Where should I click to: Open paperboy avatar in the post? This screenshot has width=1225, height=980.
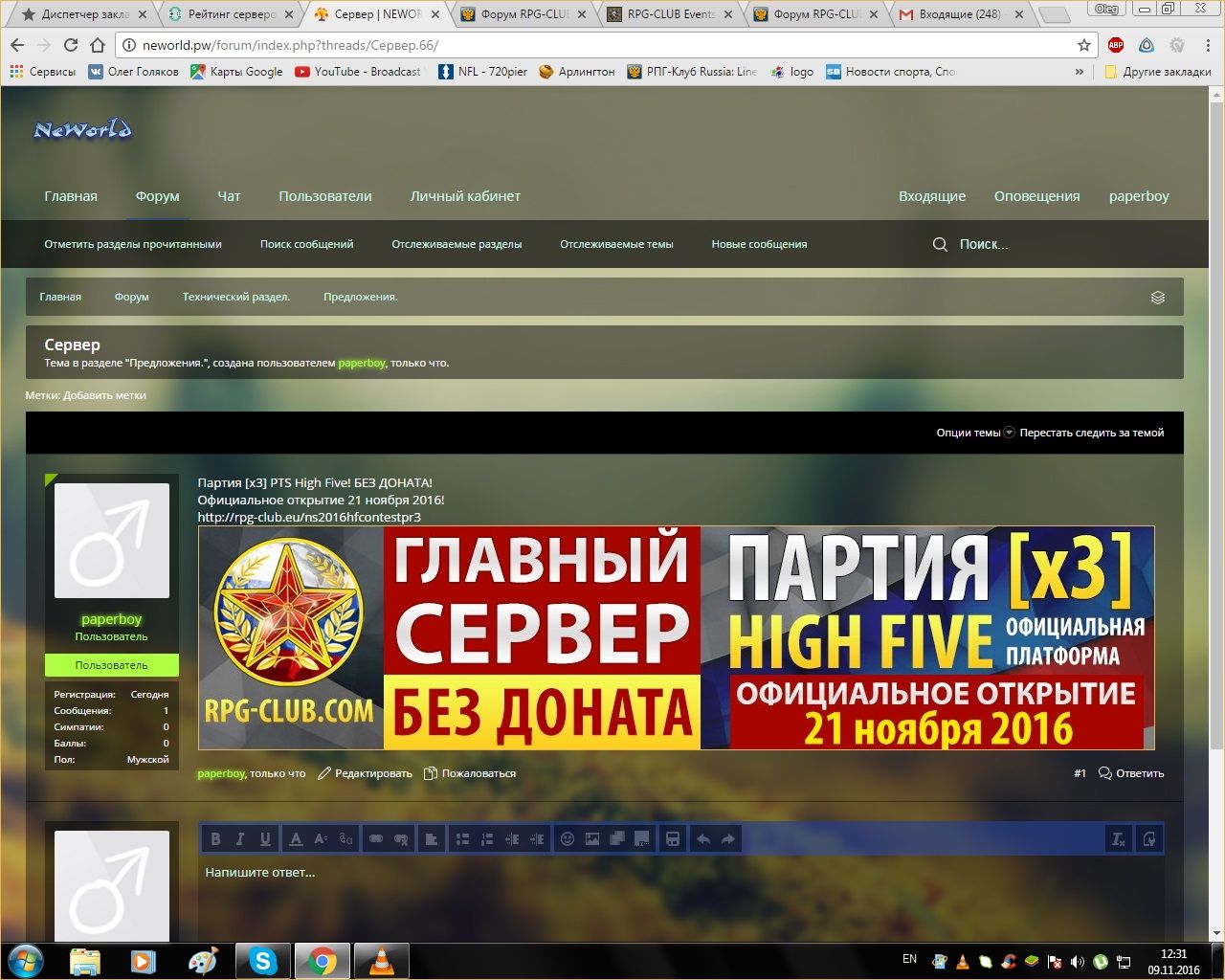coord(112,541)
